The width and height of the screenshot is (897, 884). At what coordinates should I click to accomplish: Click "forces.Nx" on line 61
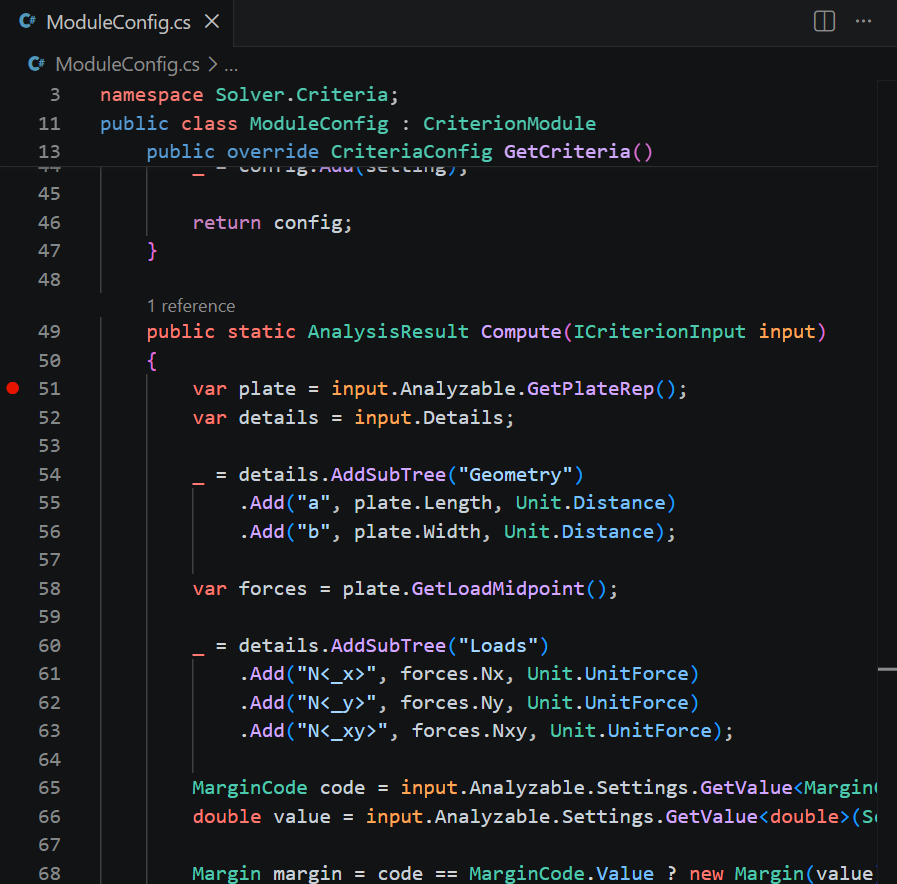tap(452, 674)
